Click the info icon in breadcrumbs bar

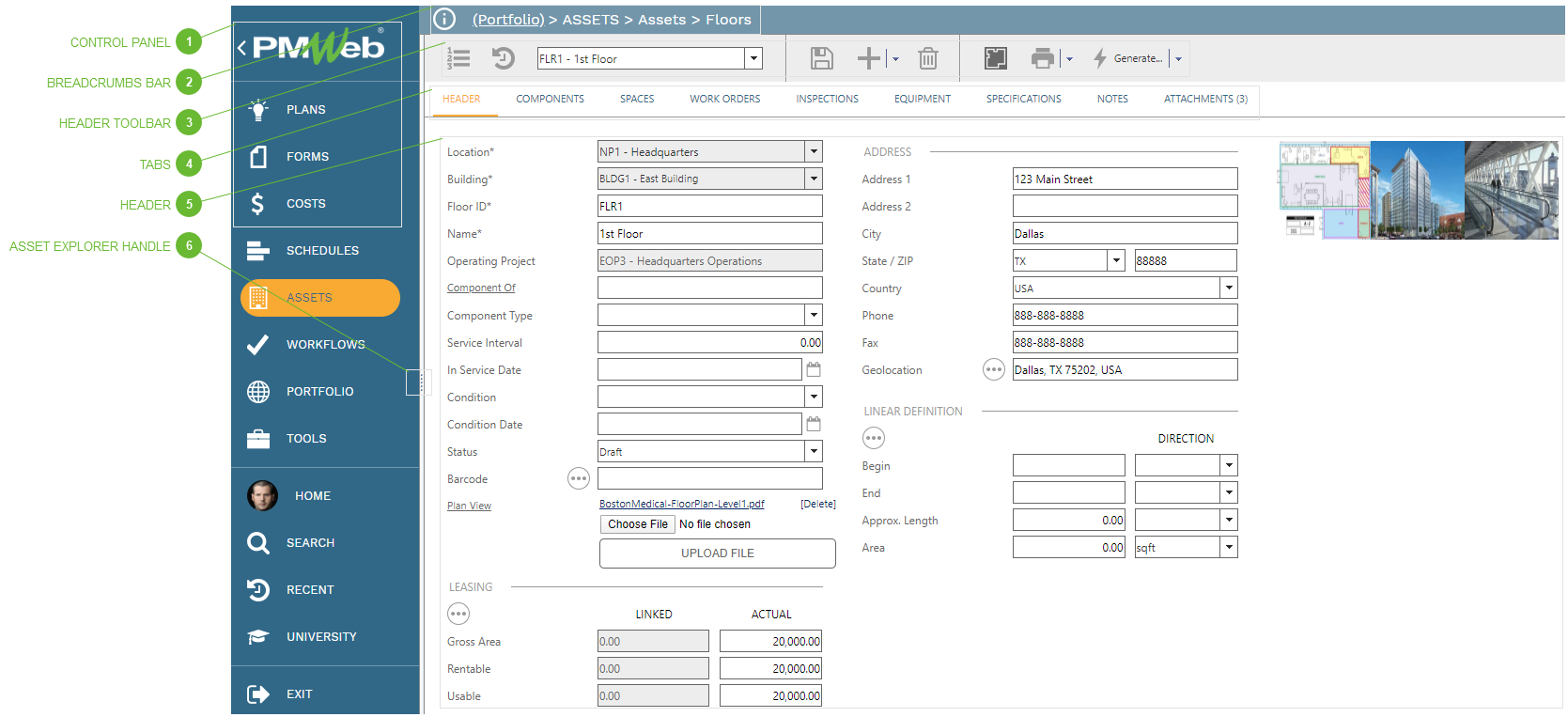[x=444, y=19]
